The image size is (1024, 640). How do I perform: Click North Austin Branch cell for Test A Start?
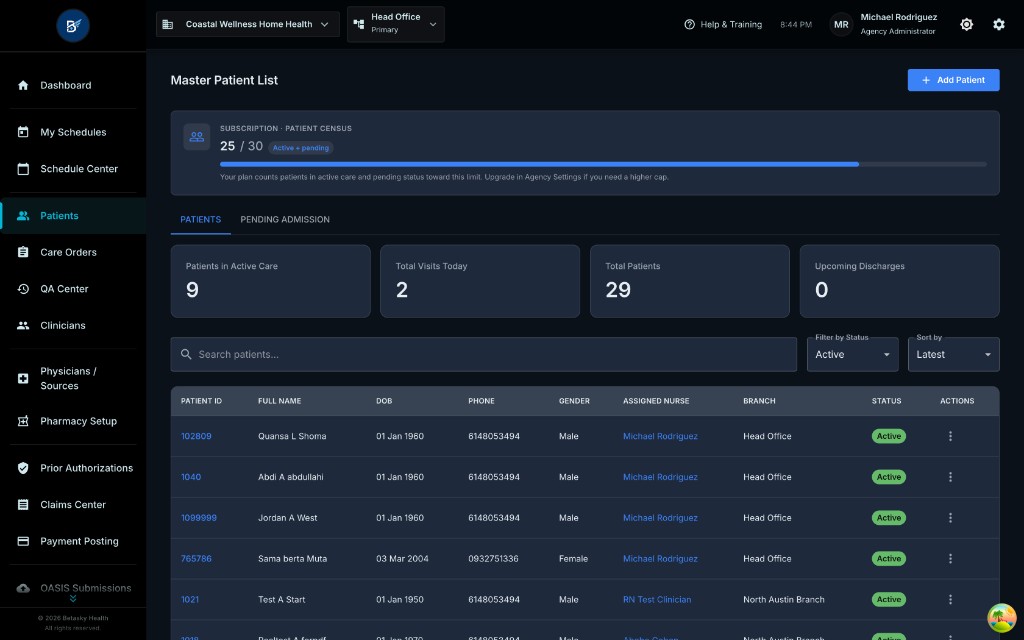(x=784, y=600)
